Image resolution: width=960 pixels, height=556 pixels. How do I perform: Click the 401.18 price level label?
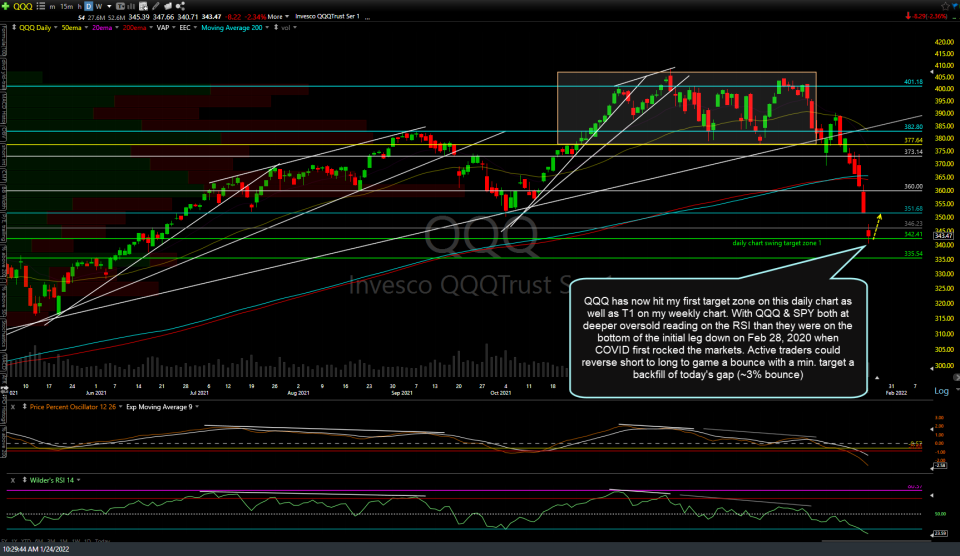tap(913, 81)
